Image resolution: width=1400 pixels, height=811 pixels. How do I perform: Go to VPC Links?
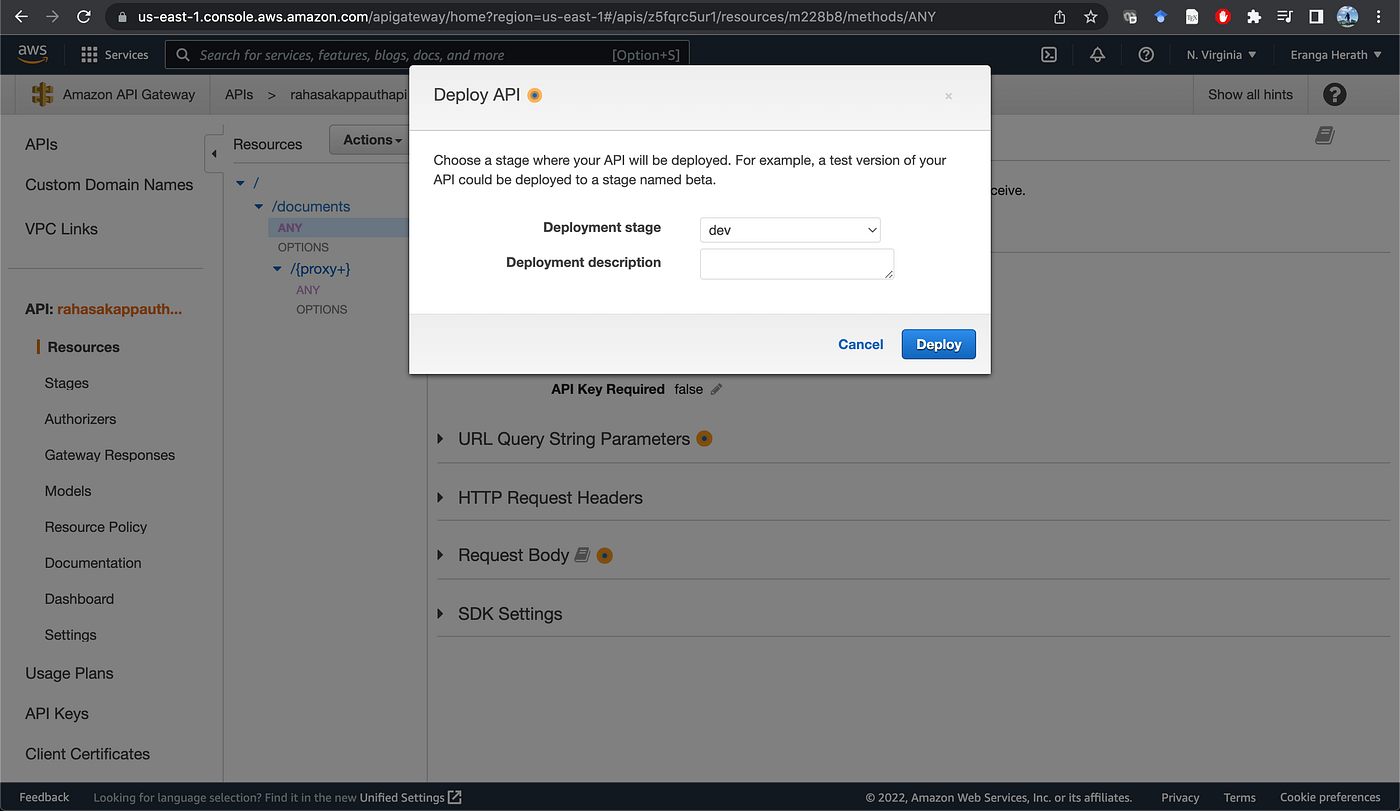(61, 229)
